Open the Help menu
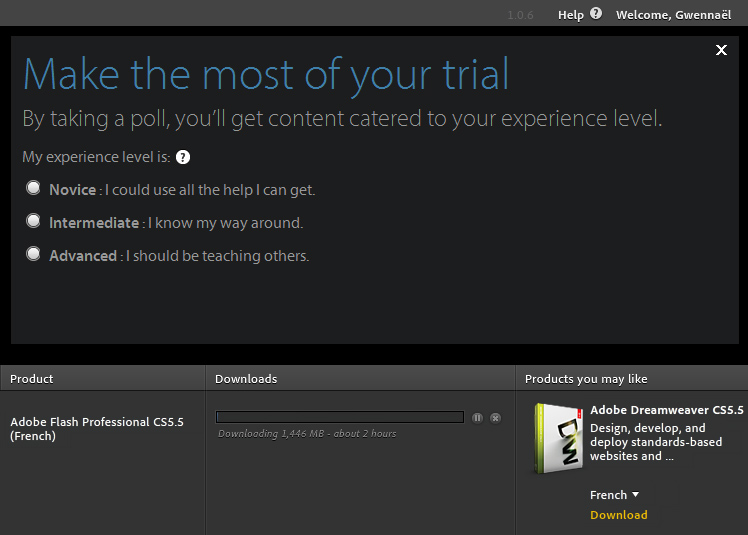 tap(571, 15)
